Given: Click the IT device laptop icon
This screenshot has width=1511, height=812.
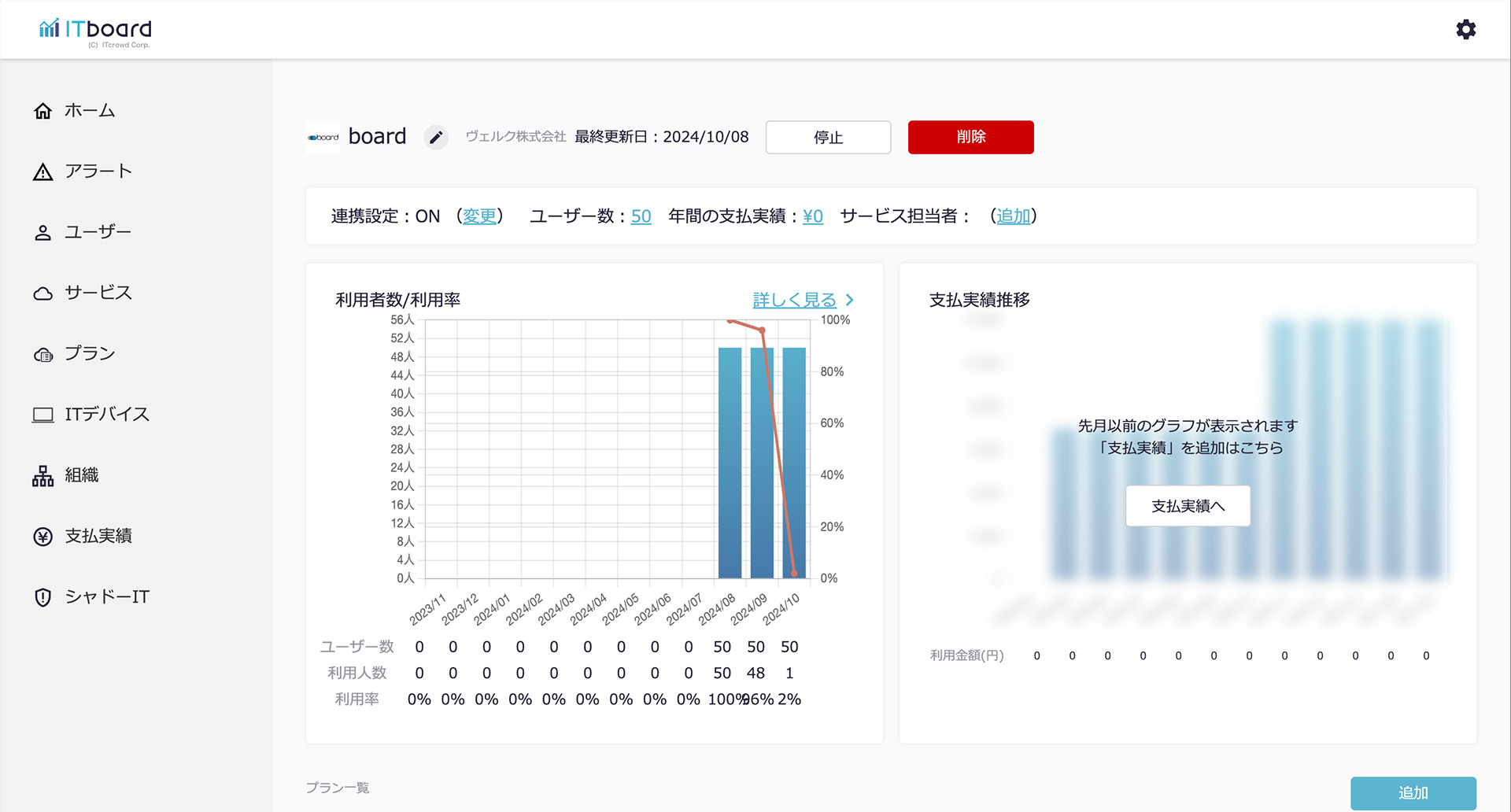Looking at the screenshot, I should [x=43, y=415].
